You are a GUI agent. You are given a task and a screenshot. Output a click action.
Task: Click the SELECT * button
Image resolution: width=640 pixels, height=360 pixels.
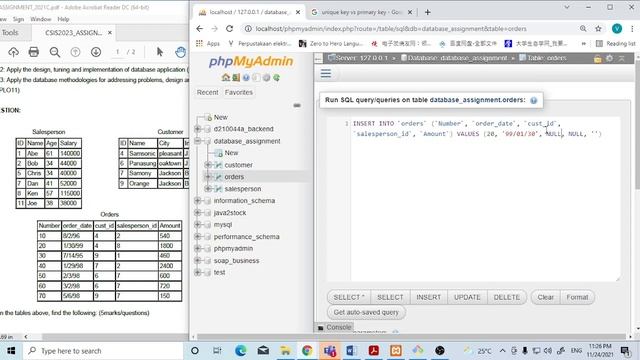349,297
